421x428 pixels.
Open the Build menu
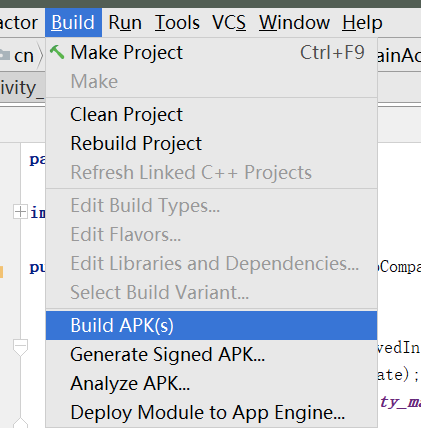click(x=73, y=23)
